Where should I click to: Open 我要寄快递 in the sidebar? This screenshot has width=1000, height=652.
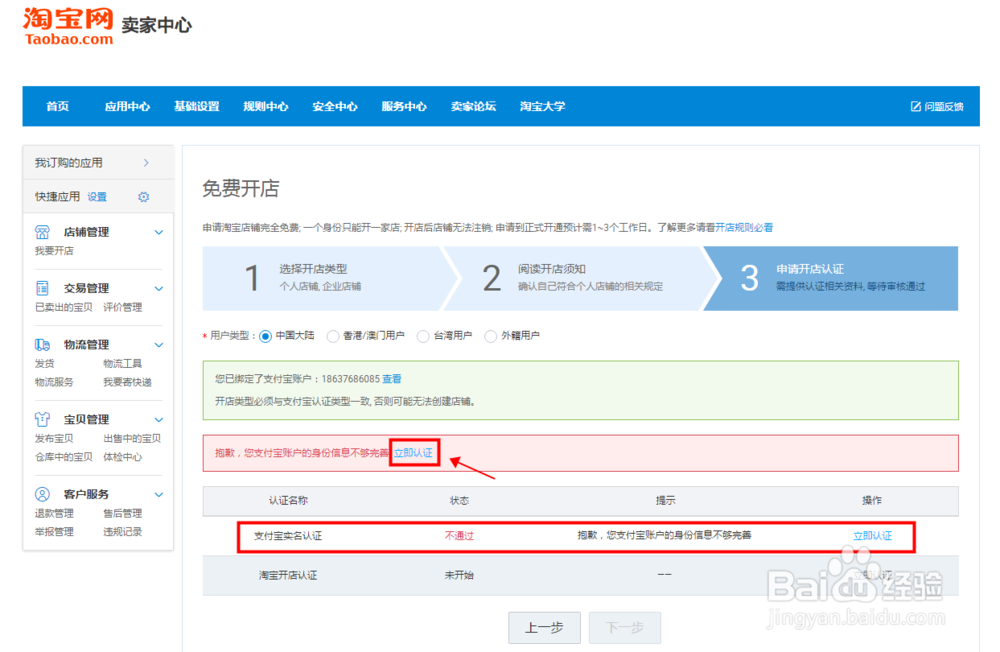coord(128,382)
